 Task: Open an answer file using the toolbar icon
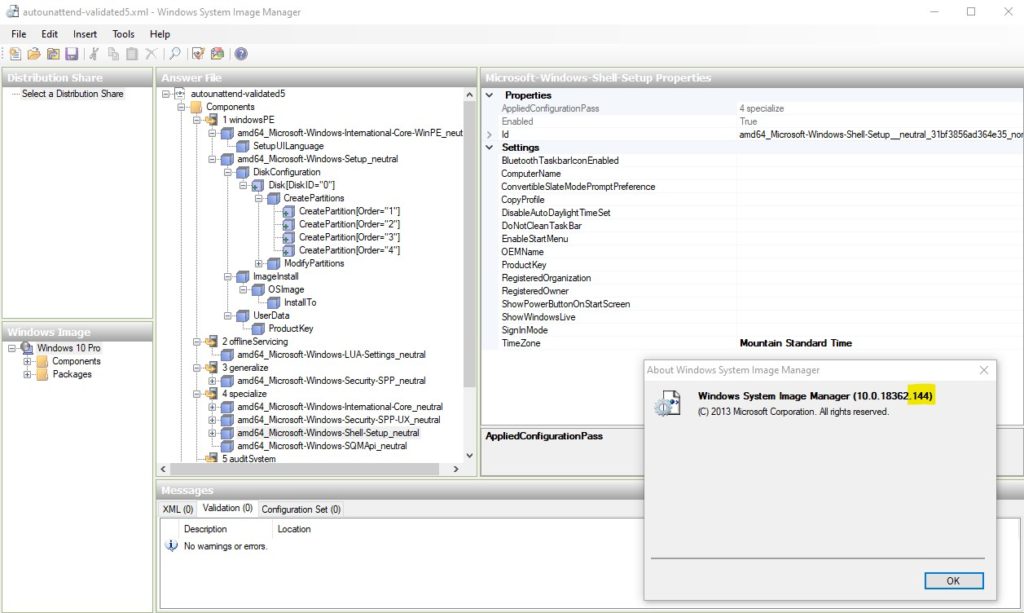(34, 53)
